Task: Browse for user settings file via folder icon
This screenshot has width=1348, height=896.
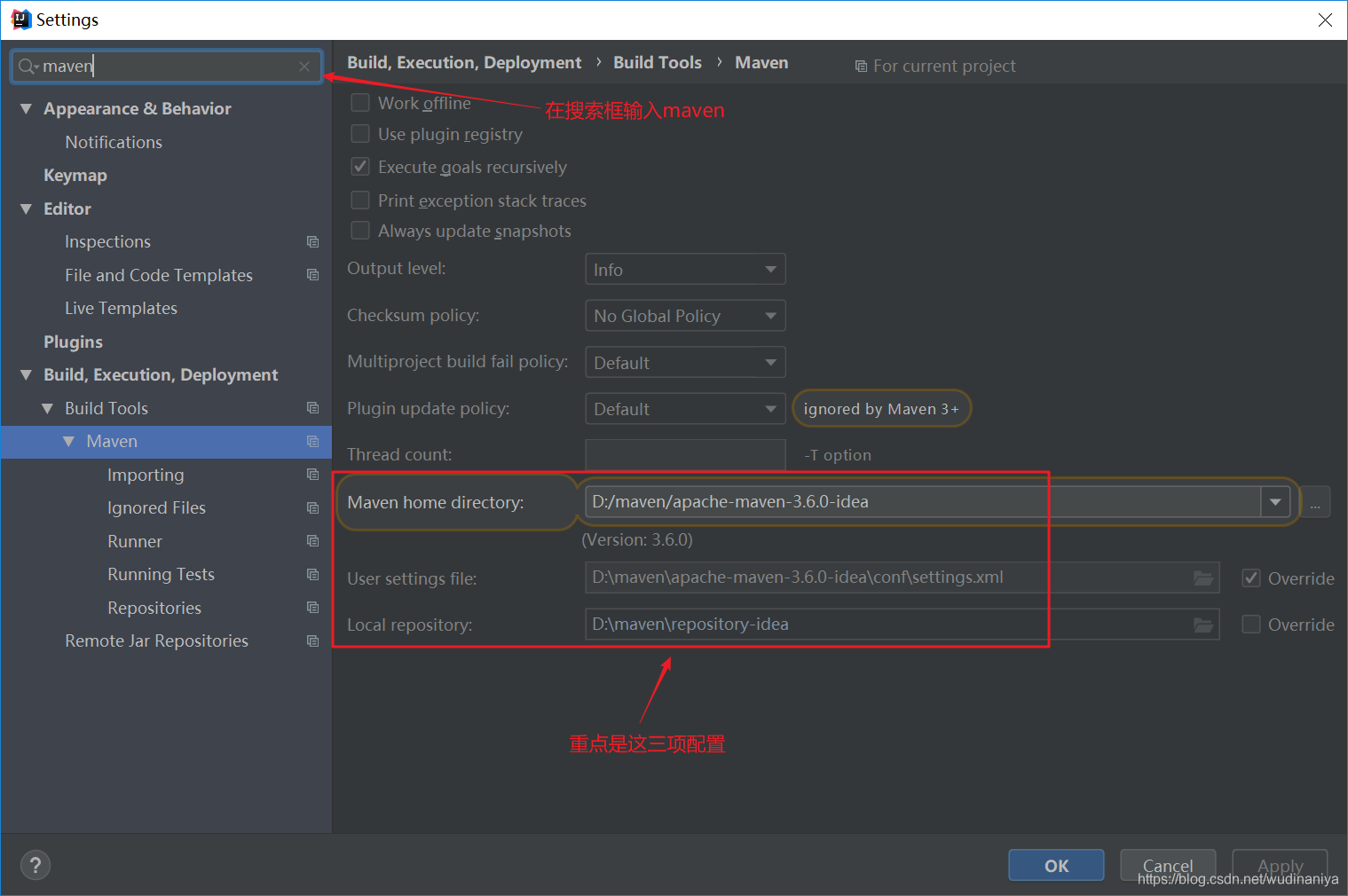Action: 1203,578
